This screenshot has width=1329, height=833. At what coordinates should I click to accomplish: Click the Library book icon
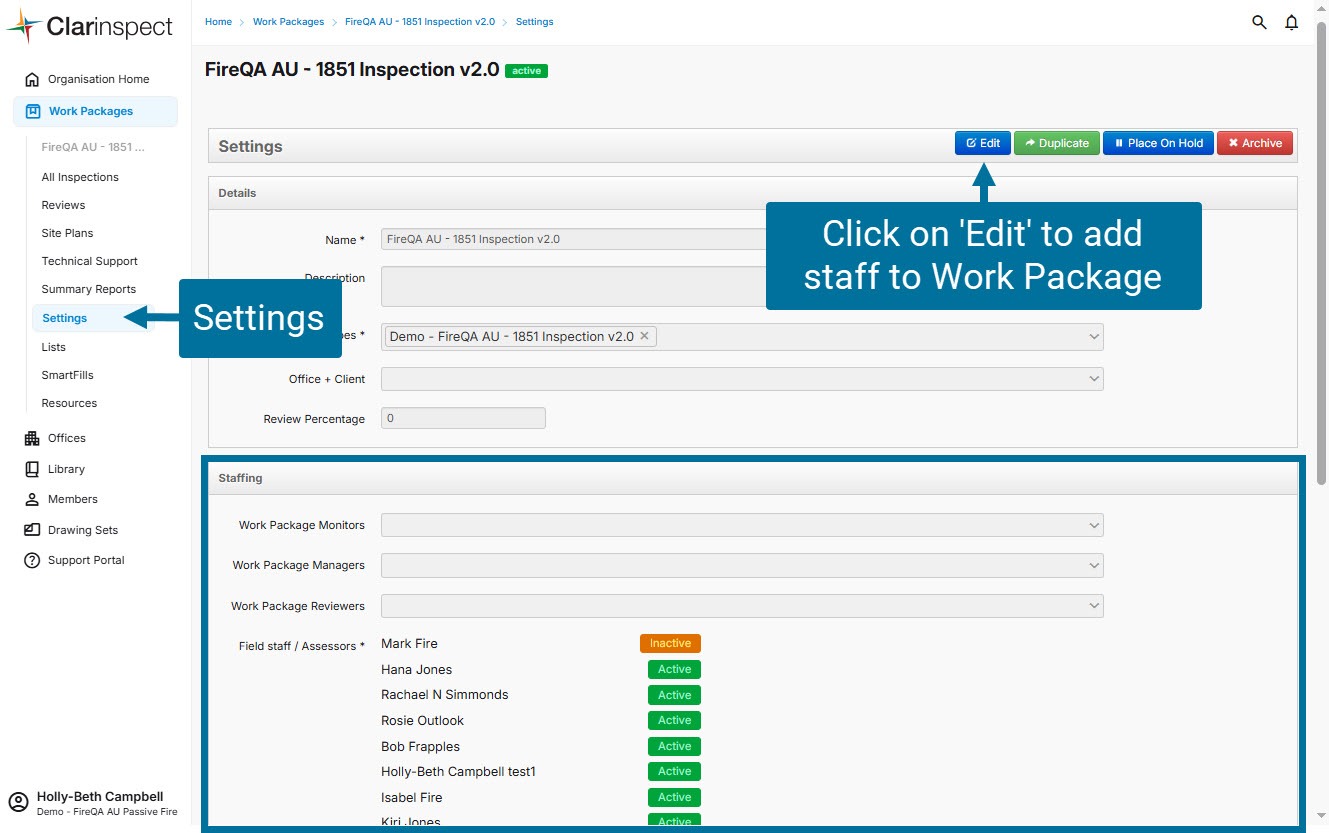[32, 469]
